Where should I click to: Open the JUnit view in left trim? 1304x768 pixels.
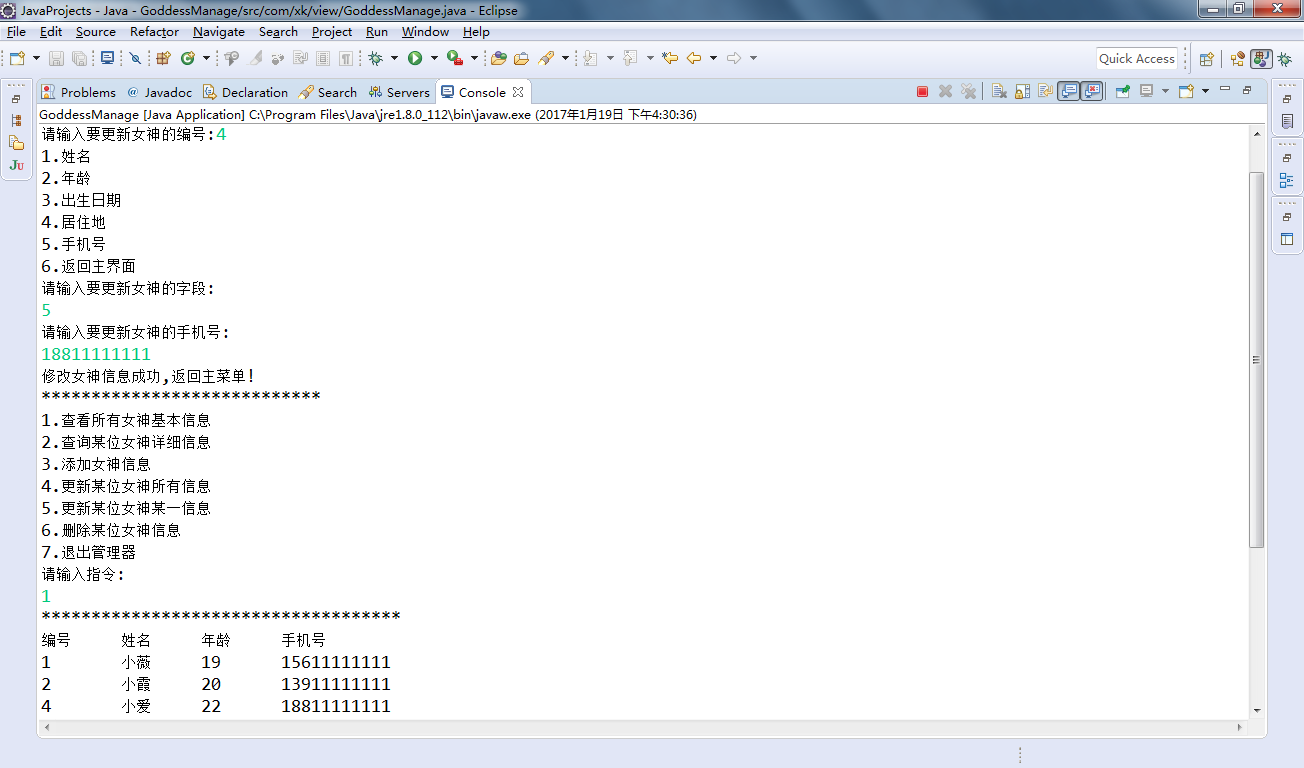(16, 165)
